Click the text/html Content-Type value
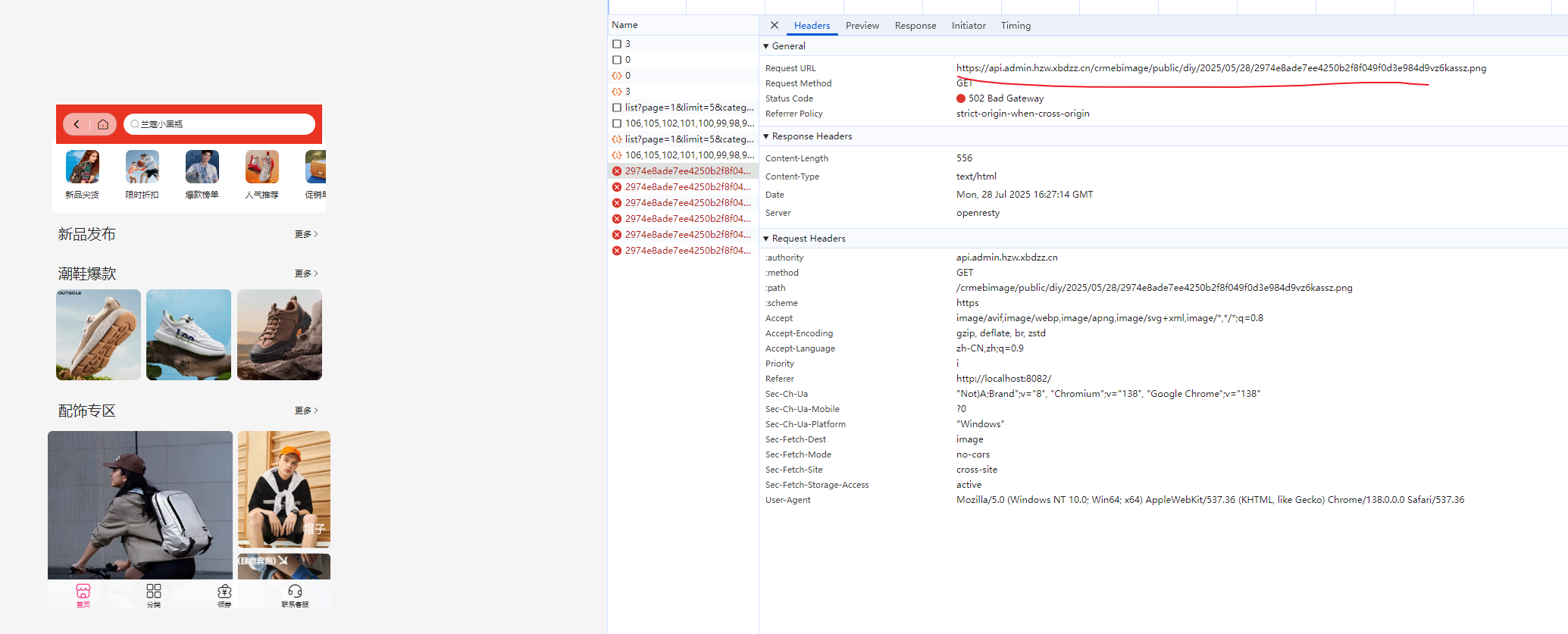 coord(976,176)
